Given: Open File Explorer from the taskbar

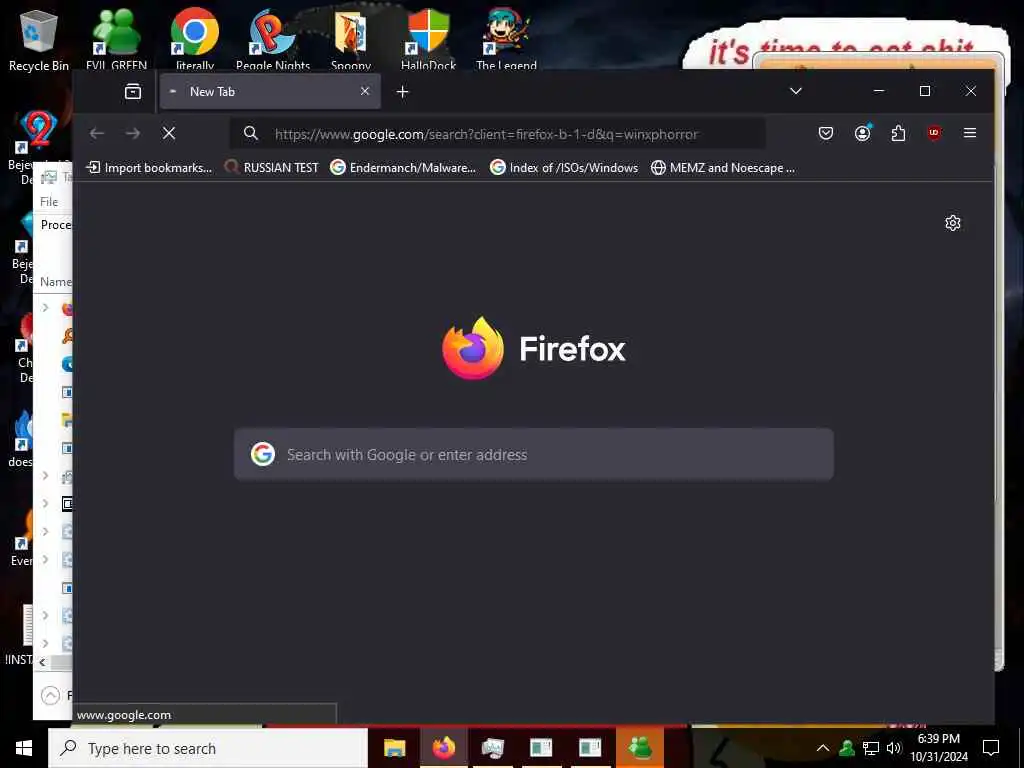Looking at the screenshot, I should [x=394, y=748].
